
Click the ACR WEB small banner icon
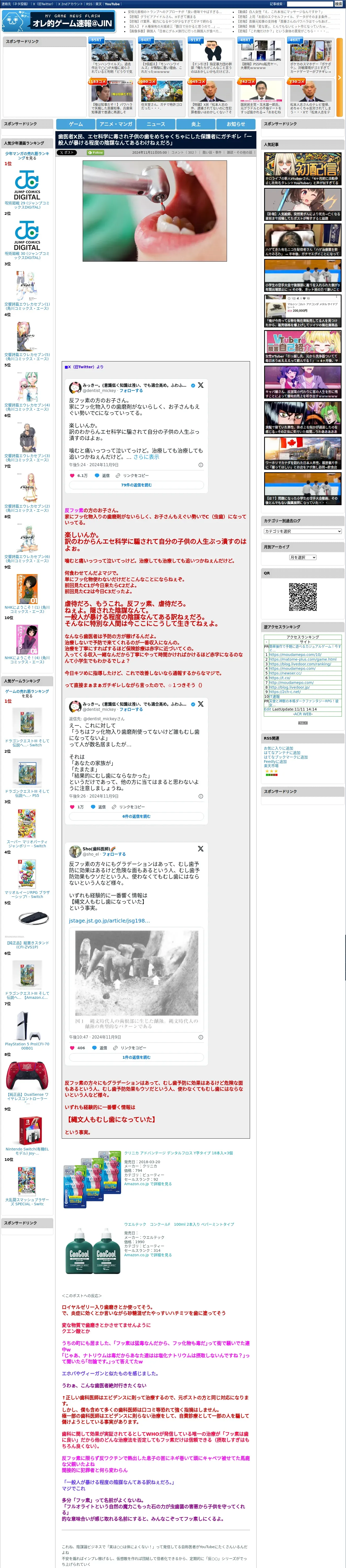pos(303,723)
